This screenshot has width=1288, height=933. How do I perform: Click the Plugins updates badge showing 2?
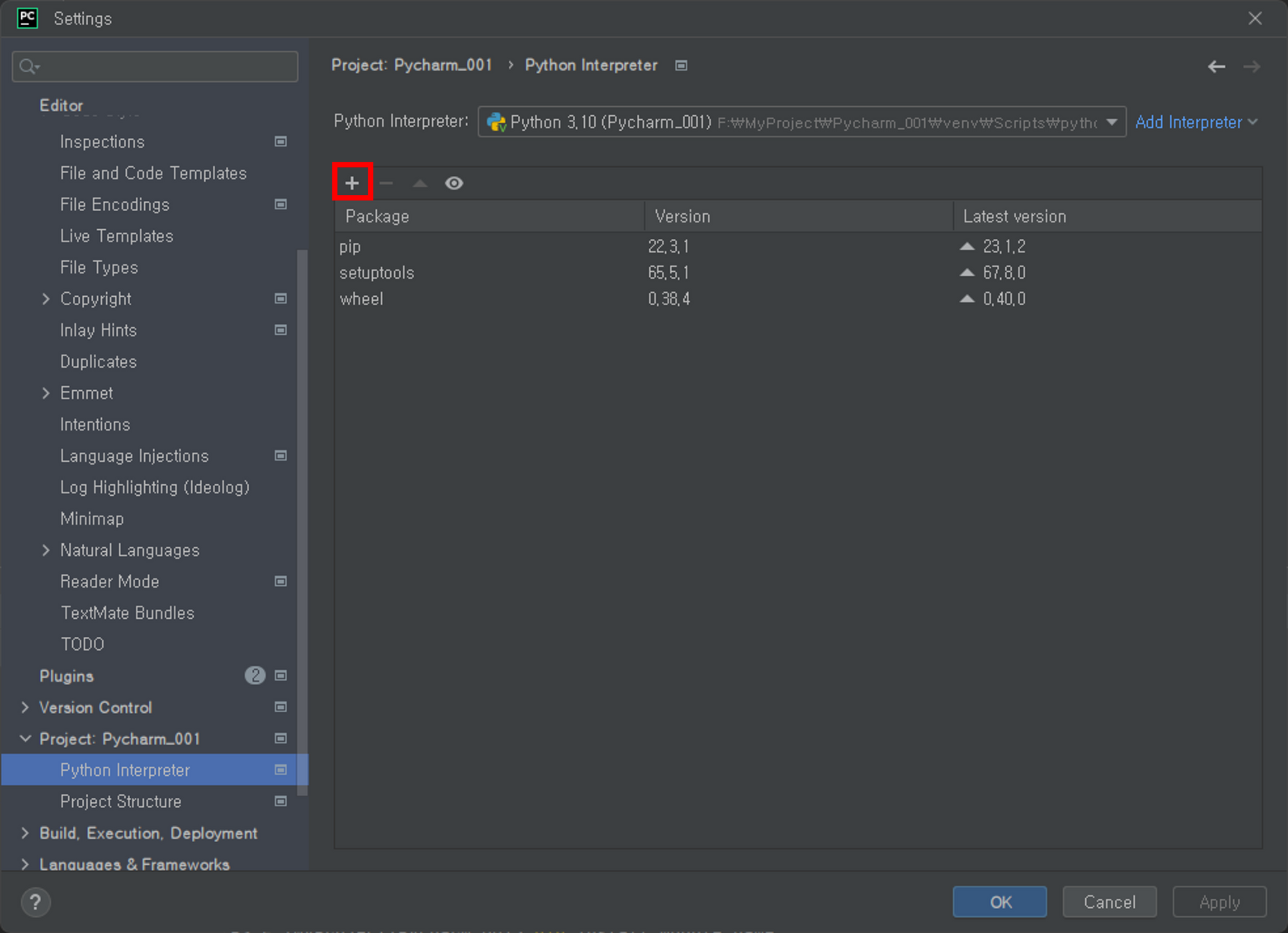(x=255, y=675)
